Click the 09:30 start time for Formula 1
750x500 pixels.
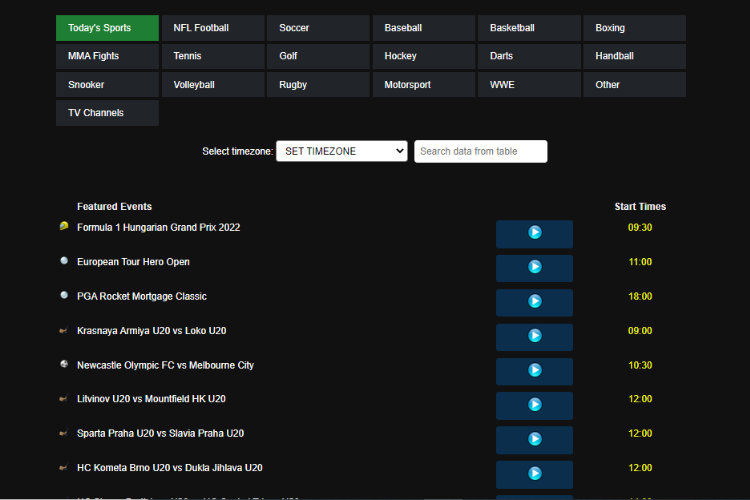(x=640, y=227)
